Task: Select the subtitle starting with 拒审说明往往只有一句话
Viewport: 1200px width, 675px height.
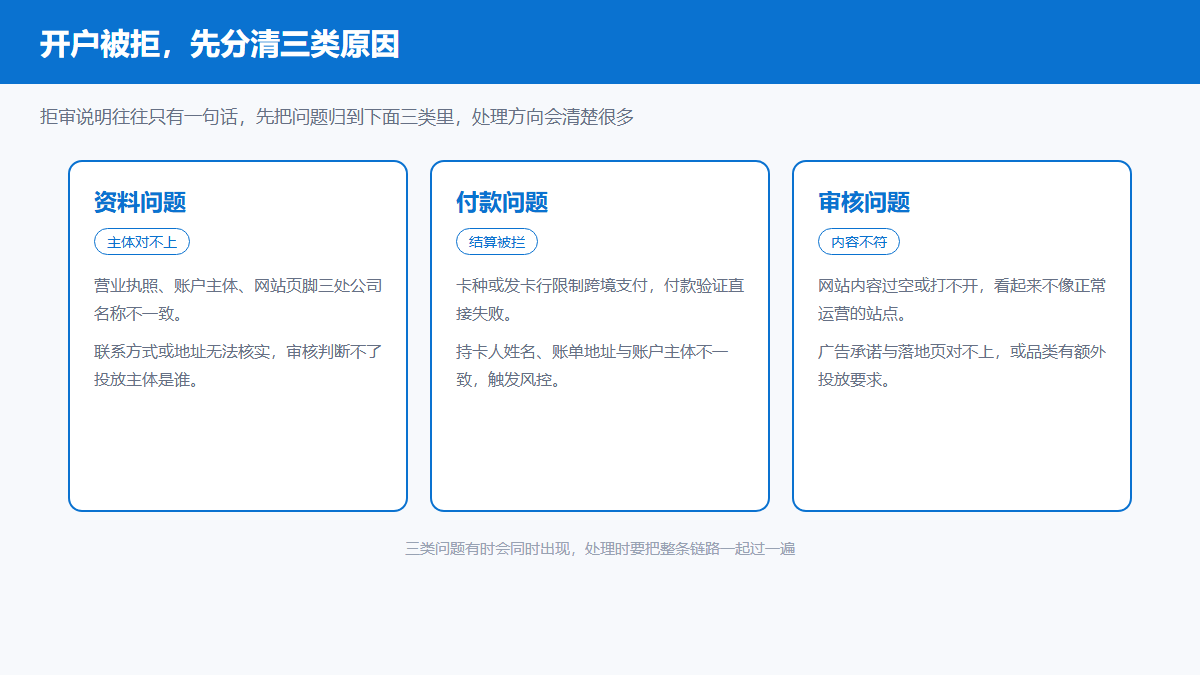Action: [337, 117]
